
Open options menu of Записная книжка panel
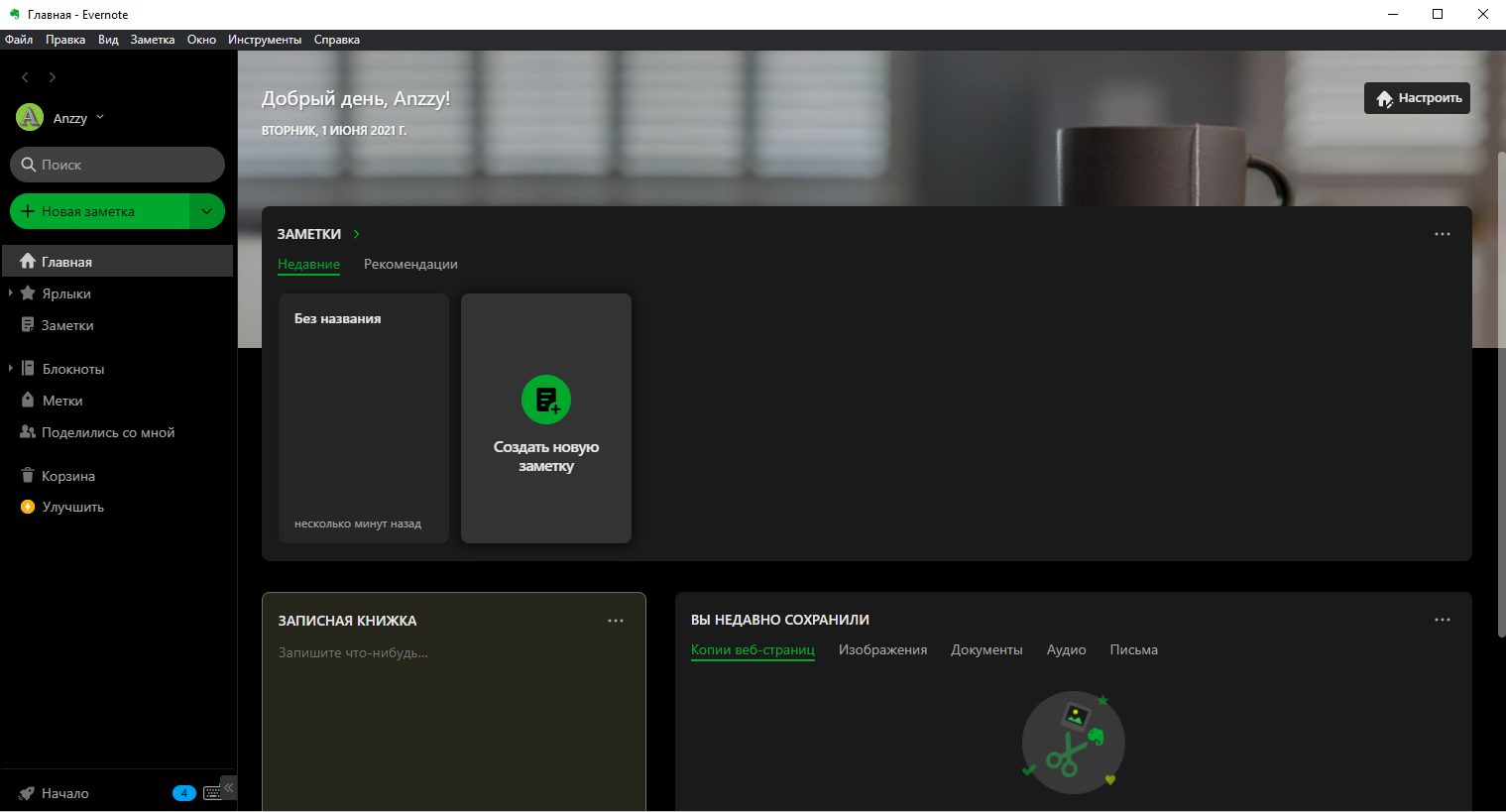click(616, 620)
